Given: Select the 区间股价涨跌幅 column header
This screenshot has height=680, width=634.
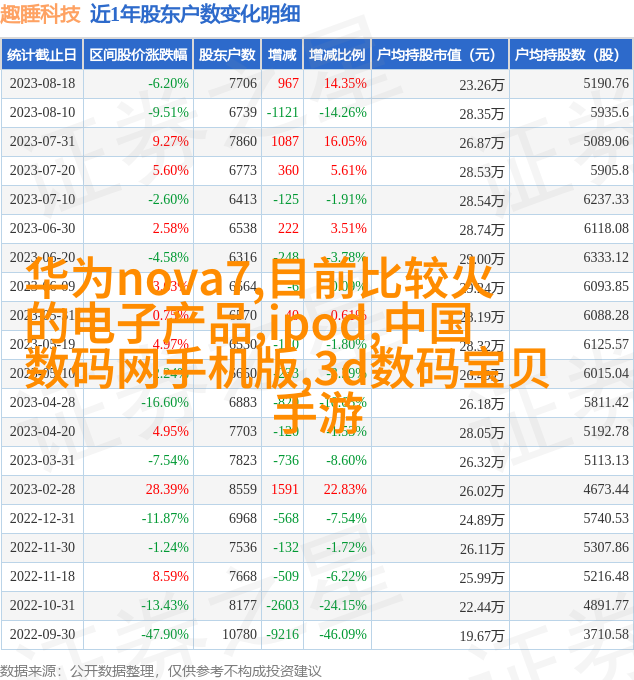Looking at the screenshot, I should coord(138,55).
